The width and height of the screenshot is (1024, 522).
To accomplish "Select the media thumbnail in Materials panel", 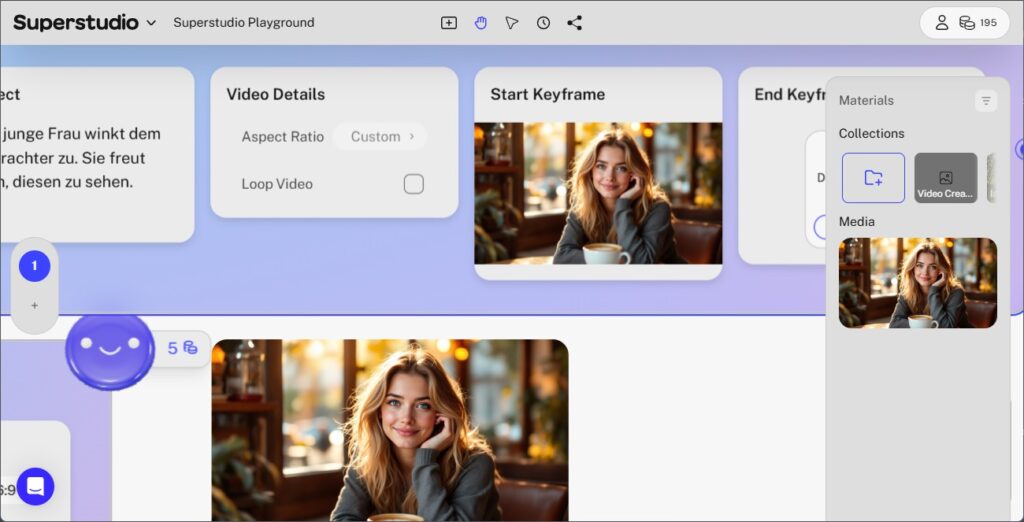I will pyautogui.click(x=918, y=283).
